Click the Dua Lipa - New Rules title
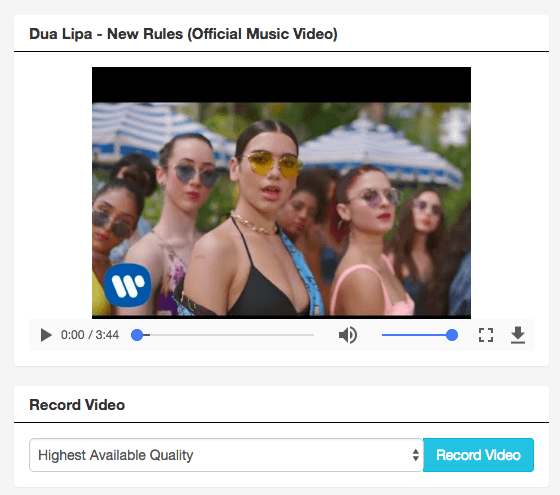The height and width of the screenshot is (495, 560). 183,34
